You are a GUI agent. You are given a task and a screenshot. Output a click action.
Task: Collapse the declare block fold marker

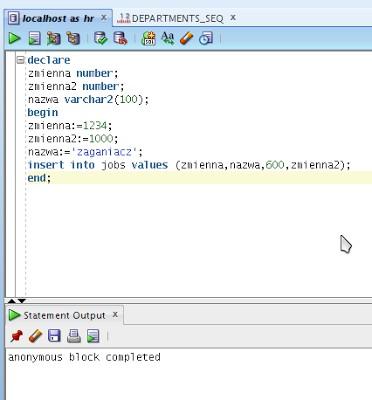pyautogui.click(x=21, y=60)
